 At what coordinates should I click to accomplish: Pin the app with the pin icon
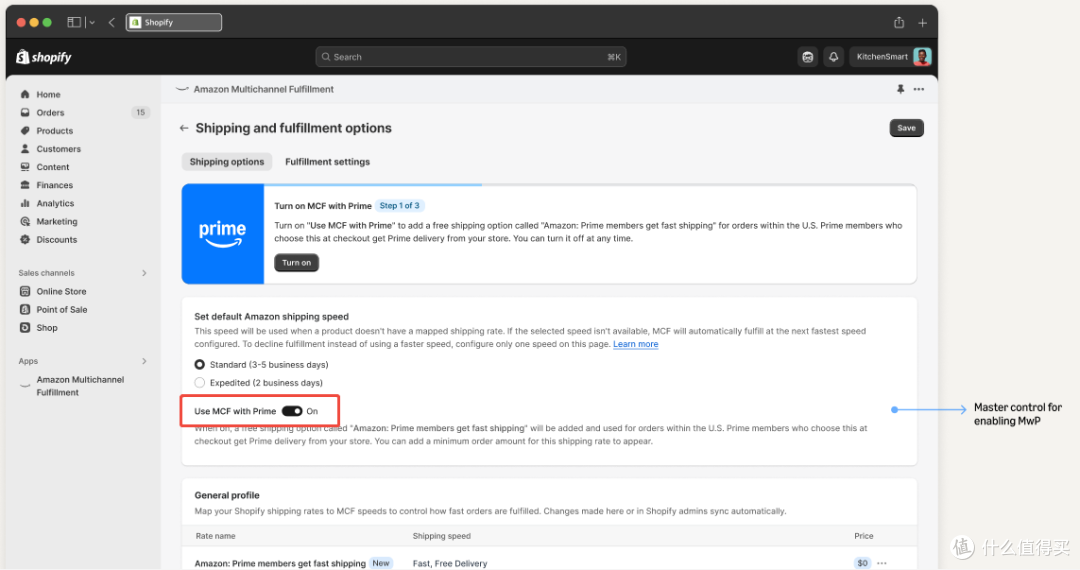click(x=900, y=89)
